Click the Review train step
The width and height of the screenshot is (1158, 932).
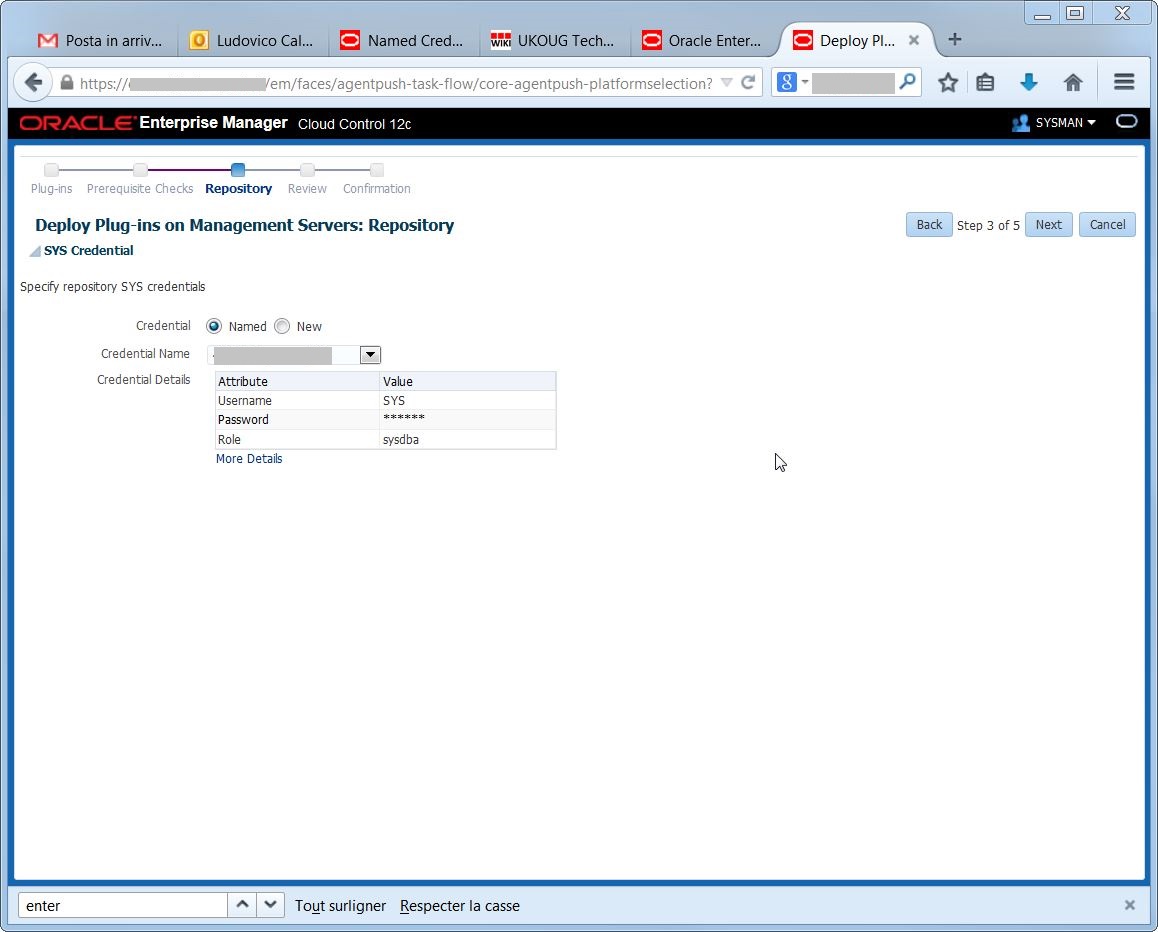[x=307, y=188]
